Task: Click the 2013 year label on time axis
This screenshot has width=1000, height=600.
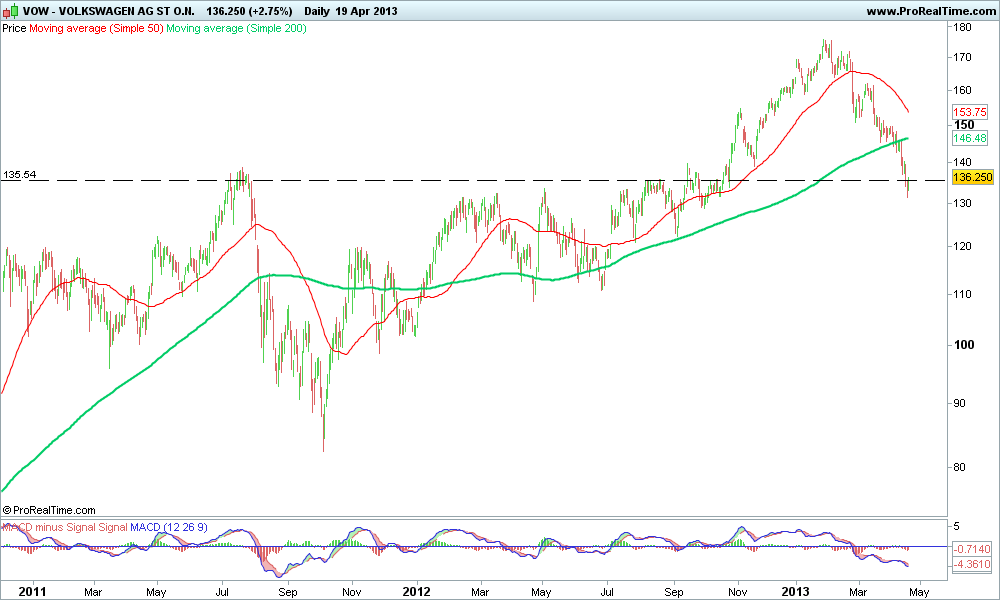Action: [x=796, y=592]
